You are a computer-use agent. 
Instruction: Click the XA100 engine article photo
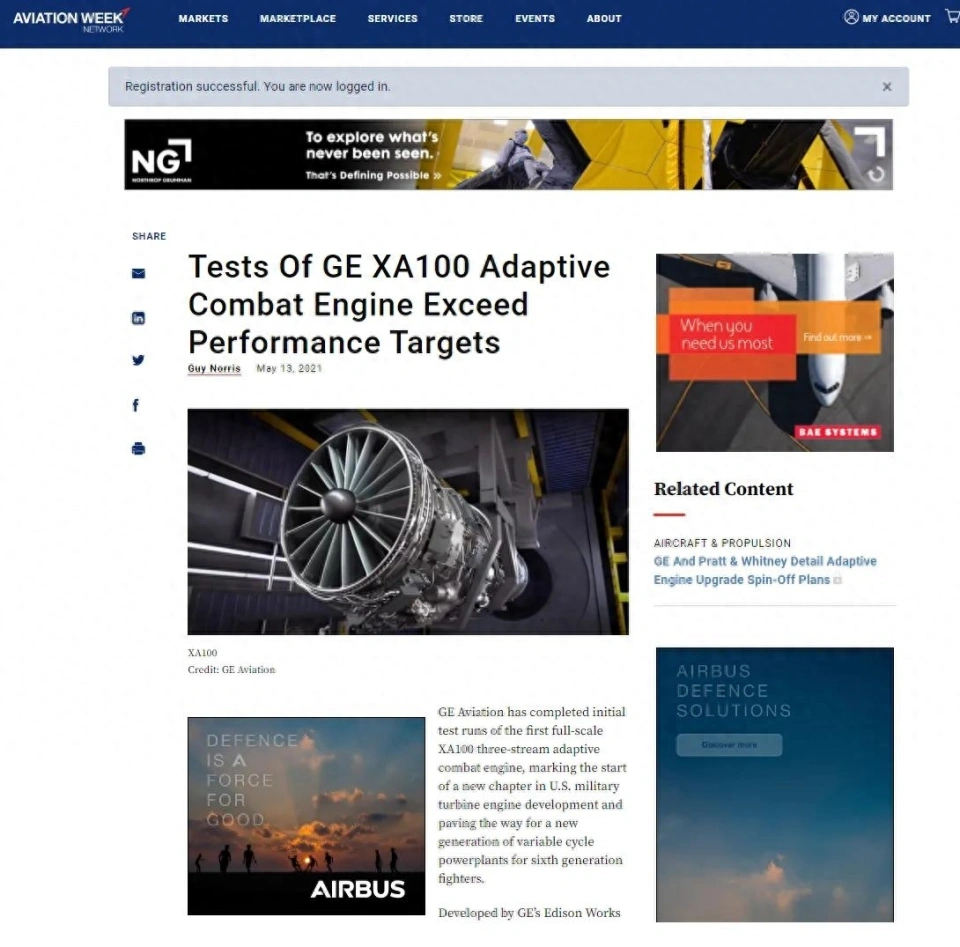point(408,522)
